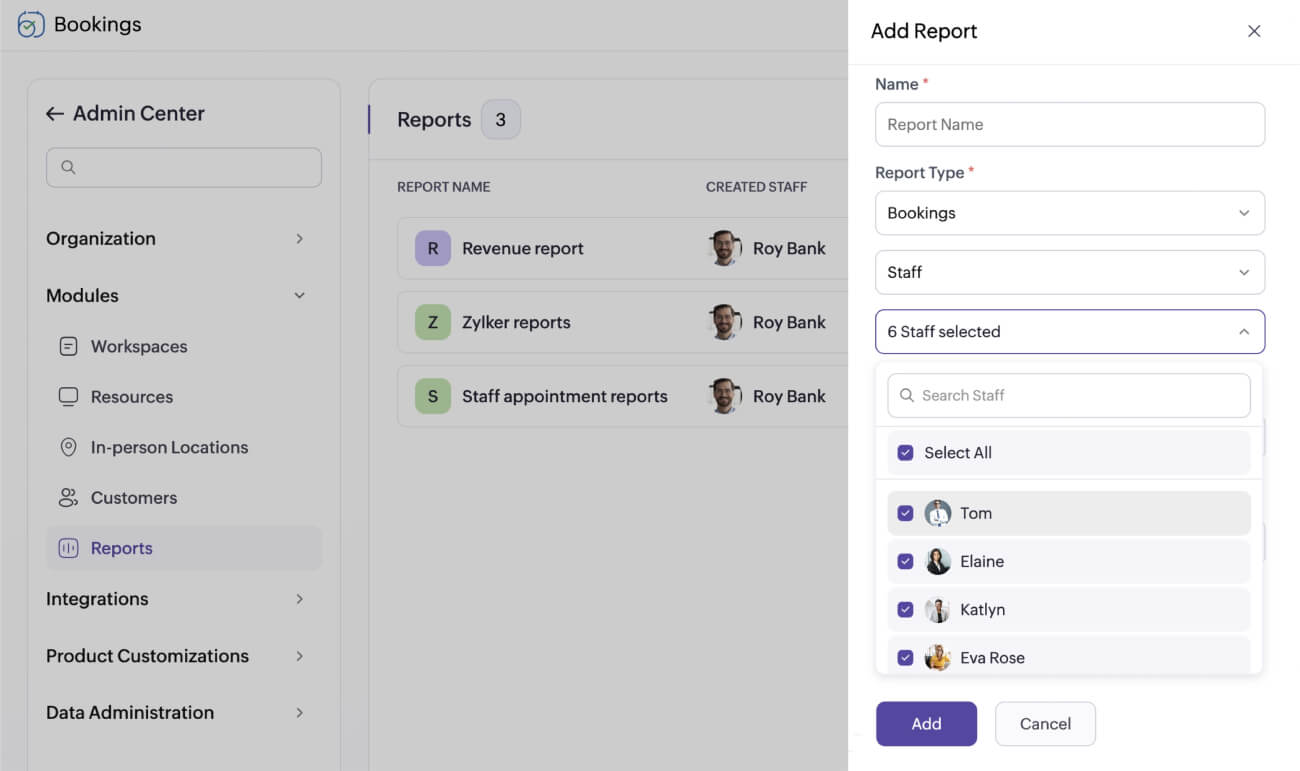This screenshot has height=771, width=1300.
Task: Cancel the Add Report form
Action: pyautogui.click(x=1045, y=723)
